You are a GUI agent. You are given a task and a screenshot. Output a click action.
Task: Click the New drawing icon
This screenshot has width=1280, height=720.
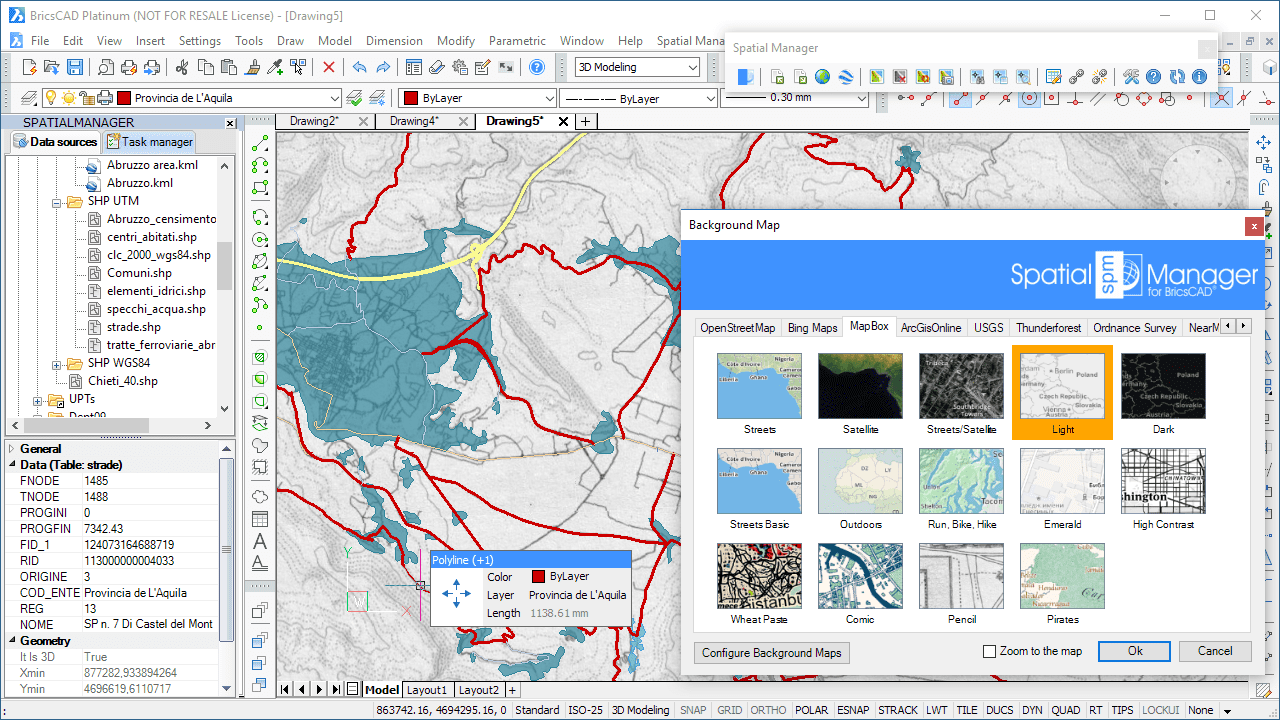30,67
